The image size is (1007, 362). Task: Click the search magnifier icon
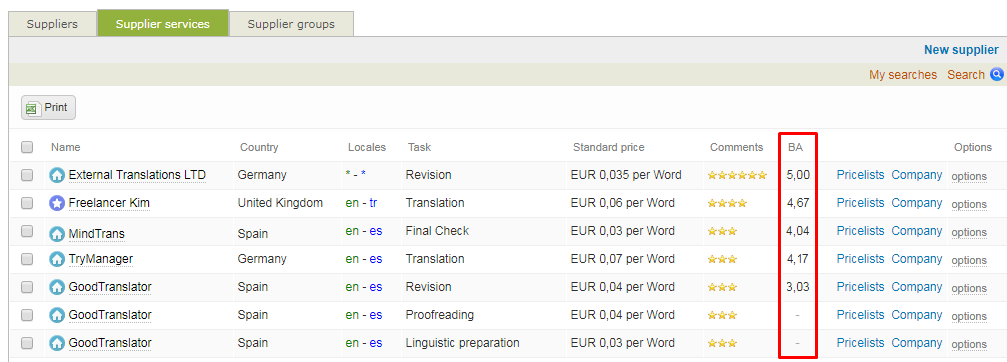point(997,74)
